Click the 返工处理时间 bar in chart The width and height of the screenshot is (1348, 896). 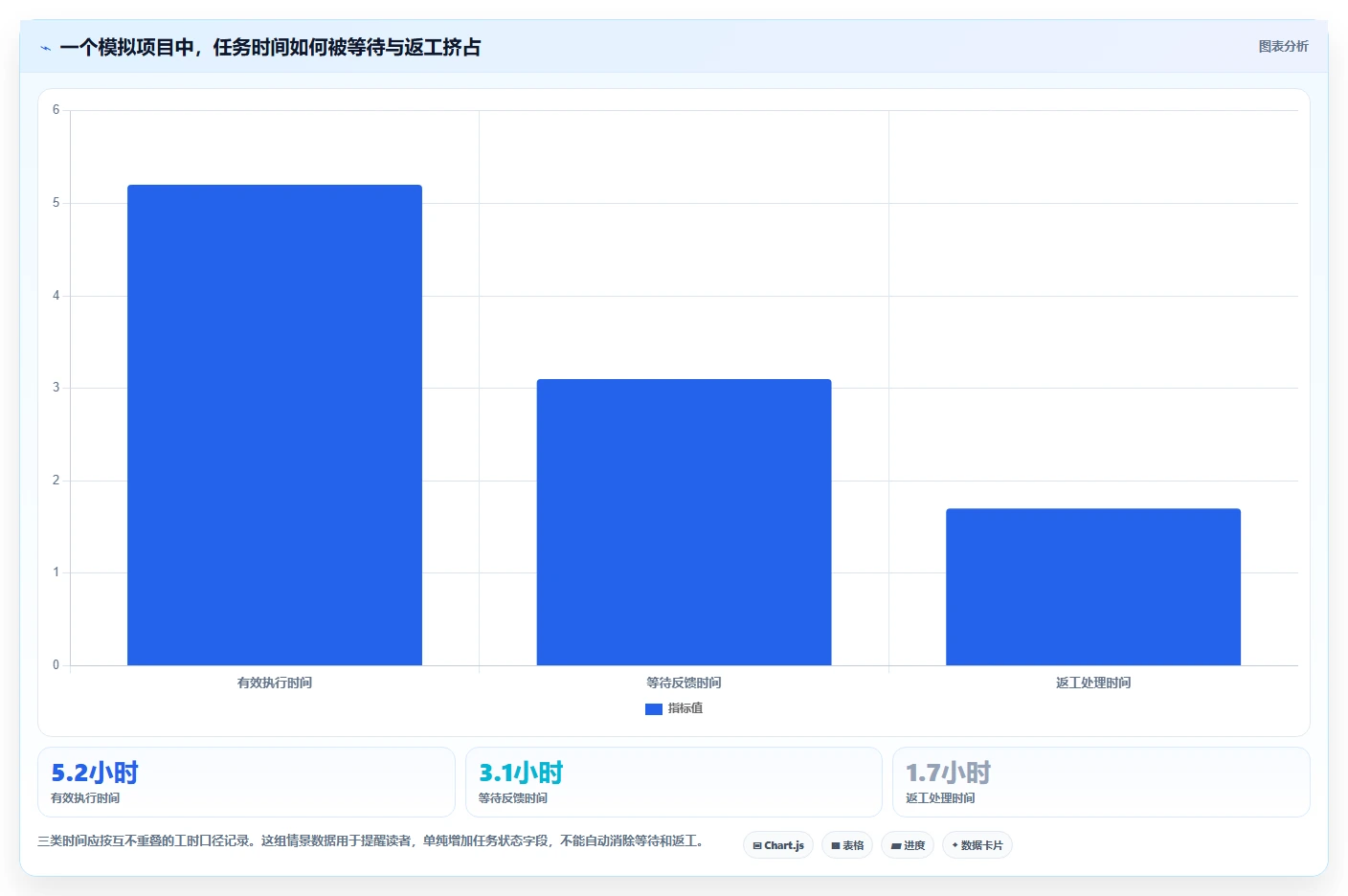tap(1093, 587)
